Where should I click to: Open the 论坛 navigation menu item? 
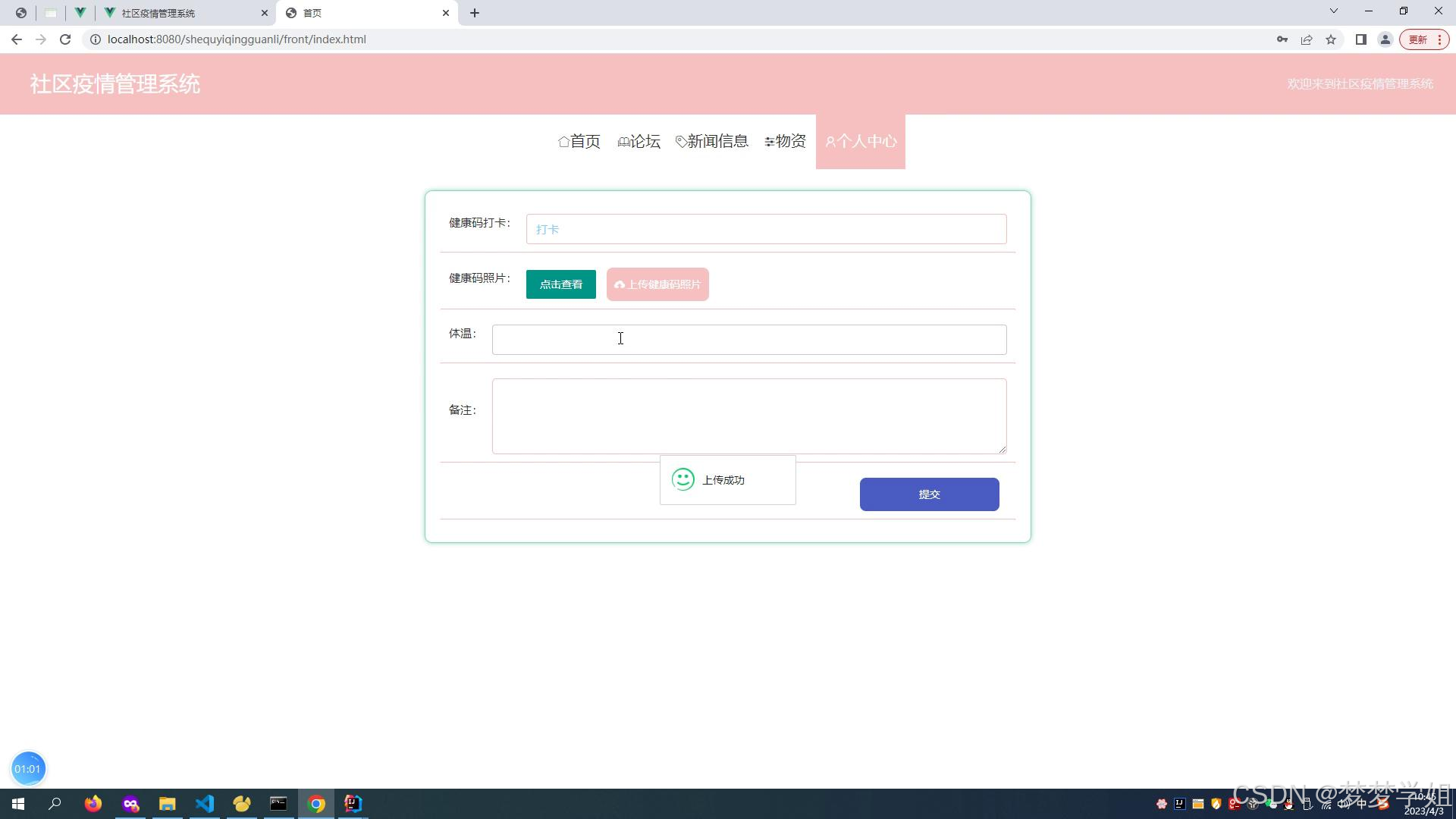639,142
